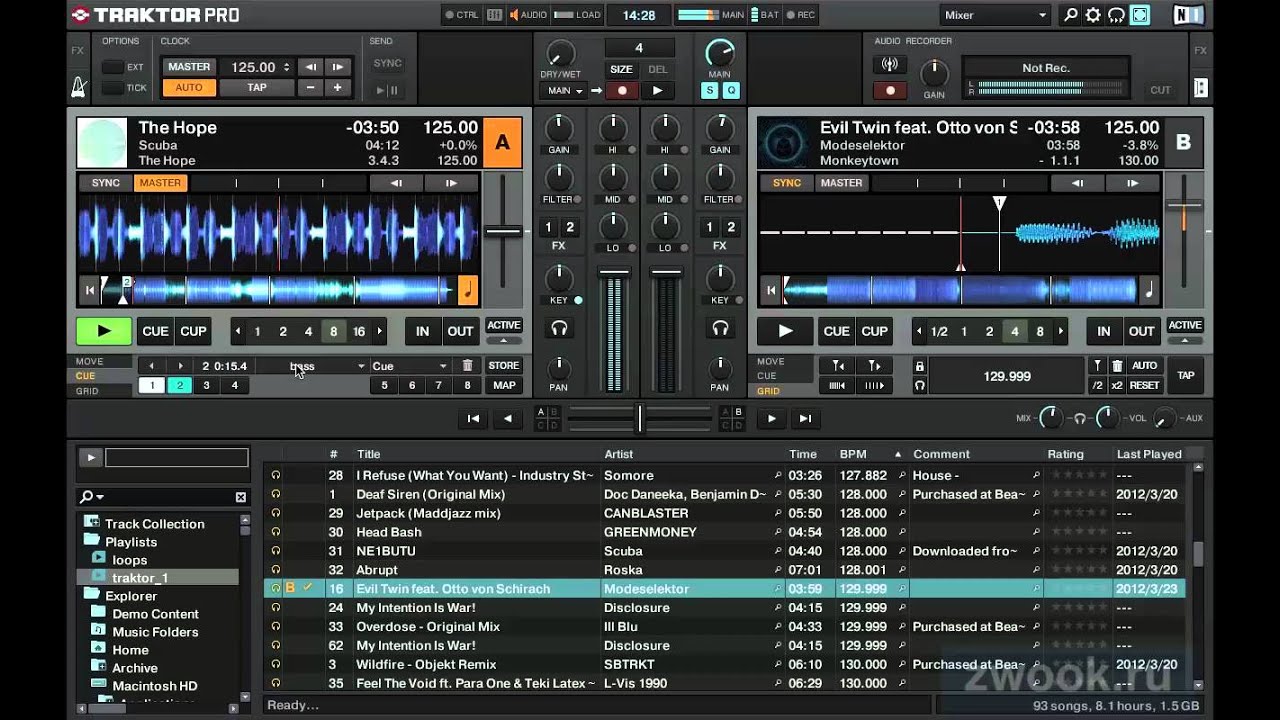Switch Deck B advanced panel to CUE
Screen dimensions: 1280x720
point(767,376)
